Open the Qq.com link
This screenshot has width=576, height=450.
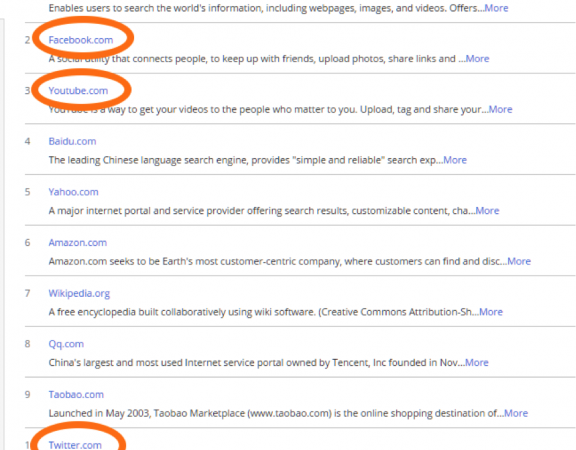tap(66, 344)
